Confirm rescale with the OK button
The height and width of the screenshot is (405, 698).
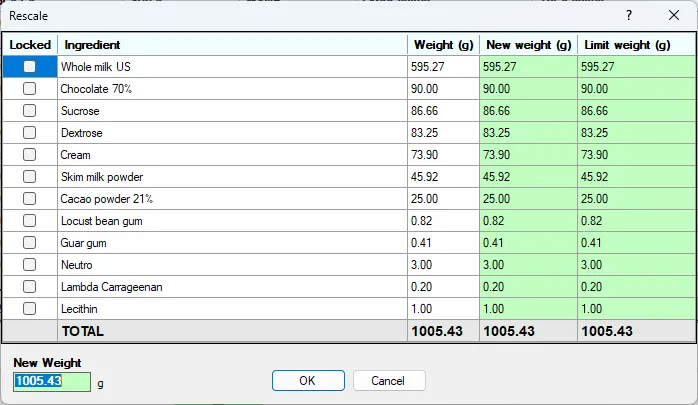click(308, 381)
